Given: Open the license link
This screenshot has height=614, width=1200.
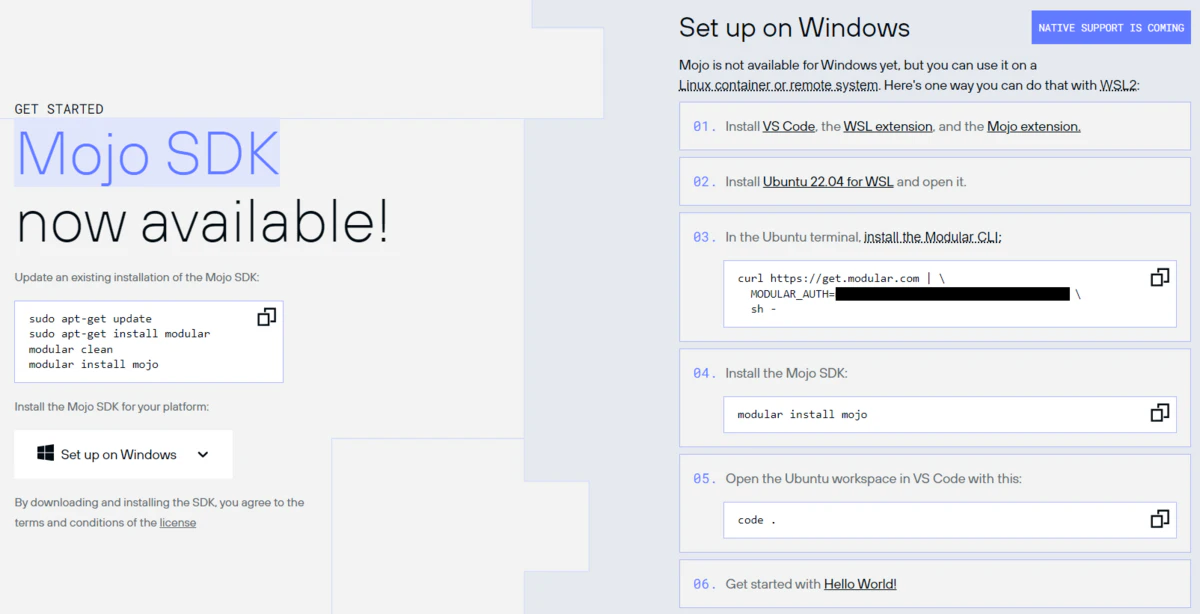Looking at the screenshot, I should coord(178,523).
